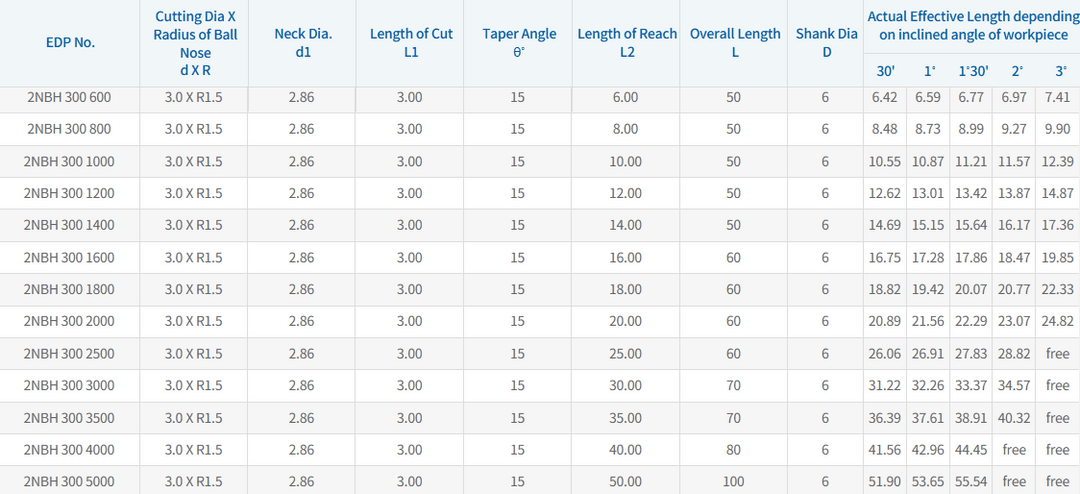Click the Length of Reach L2 header
This screenshot has height=494, width=1080.
click(x=627, y=43)
